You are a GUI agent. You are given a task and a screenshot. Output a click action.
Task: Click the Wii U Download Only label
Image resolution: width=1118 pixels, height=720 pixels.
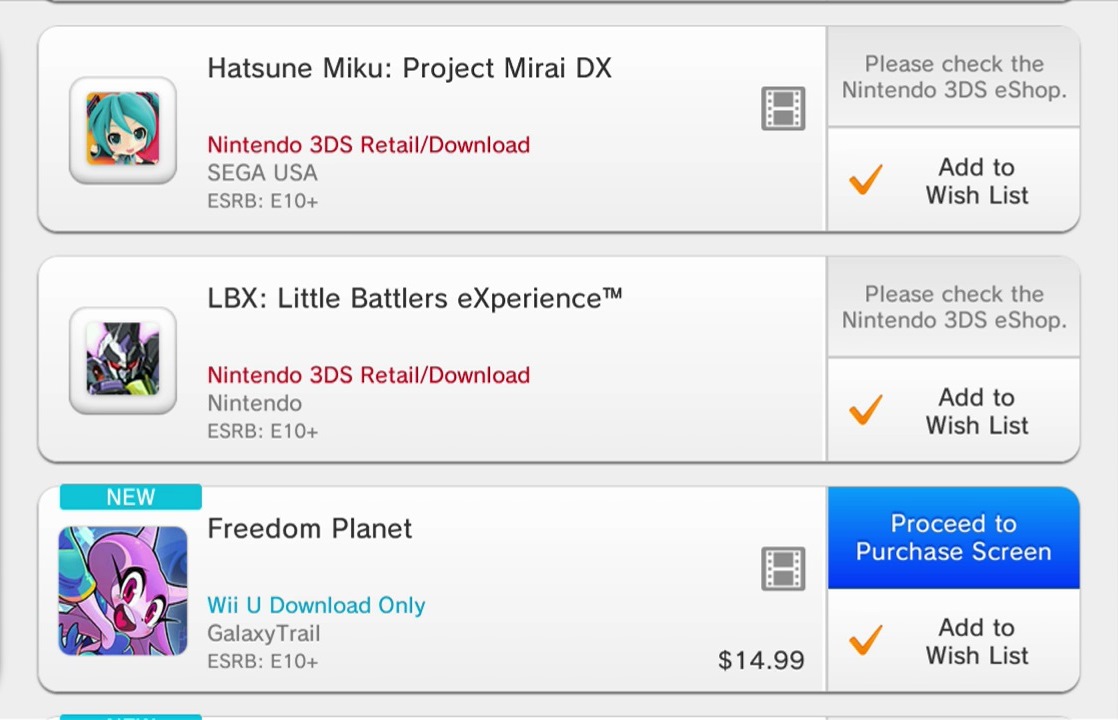click(x=316, y=605)
